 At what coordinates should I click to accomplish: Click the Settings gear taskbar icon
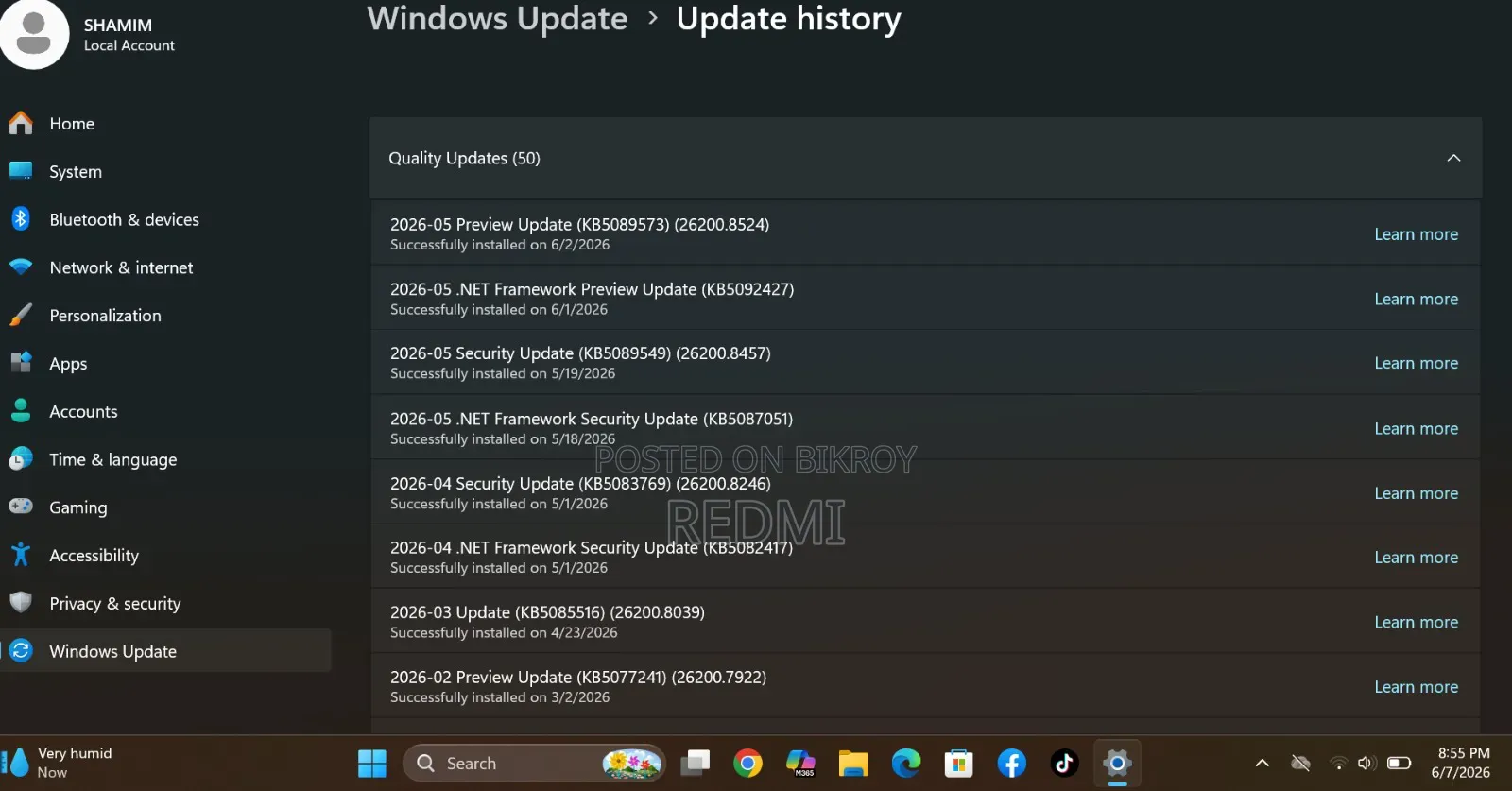(1117, 764)
